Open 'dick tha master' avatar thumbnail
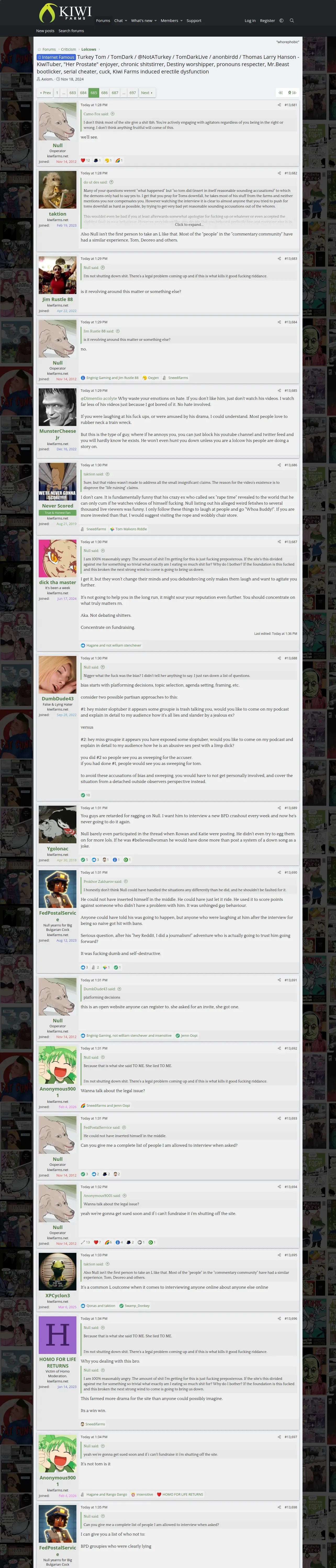Screen dimensions: 336x1568 coord(57,558)
